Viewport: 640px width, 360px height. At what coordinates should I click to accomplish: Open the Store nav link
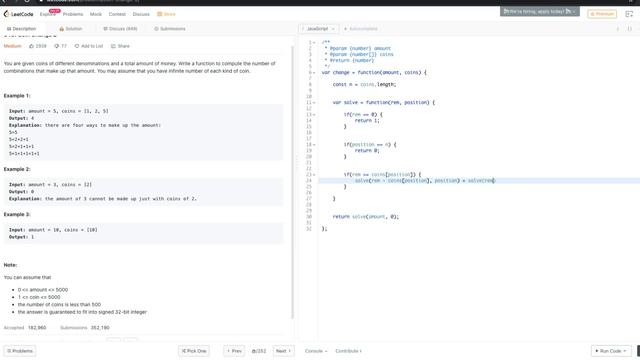point(167,14)
